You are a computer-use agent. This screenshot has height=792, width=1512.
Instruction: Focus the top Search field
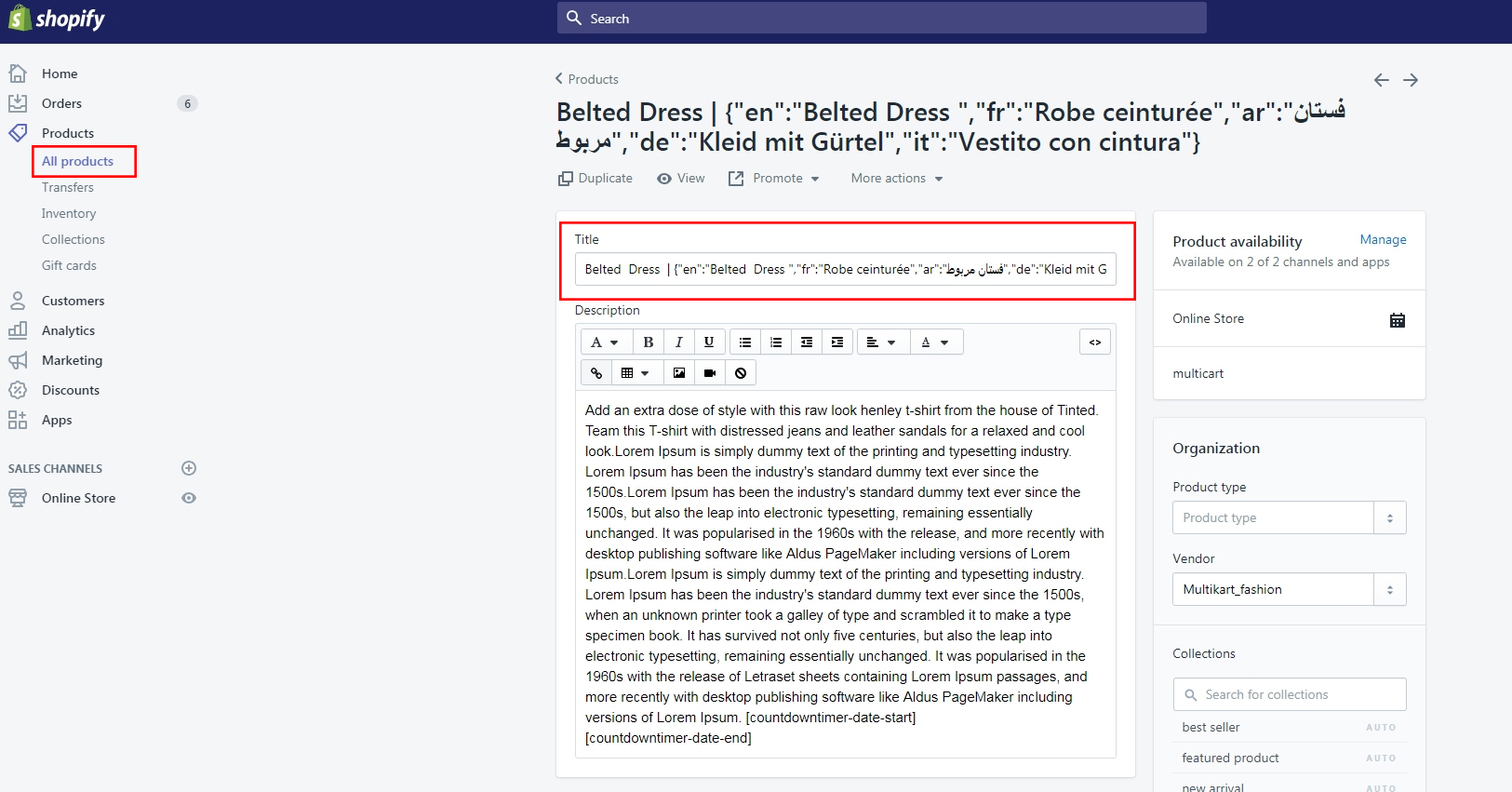tap(881, 18)
